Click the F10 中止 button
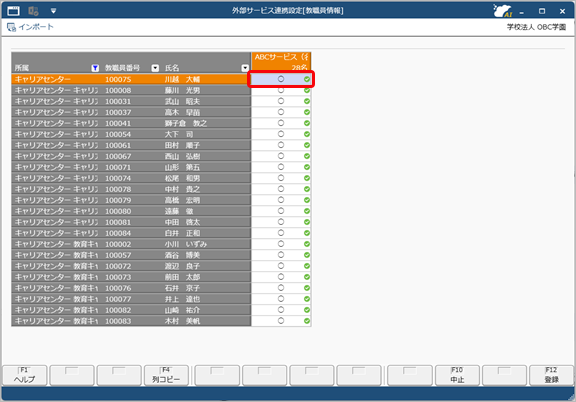This screenshot has height=402, width=576. (457, 375)
